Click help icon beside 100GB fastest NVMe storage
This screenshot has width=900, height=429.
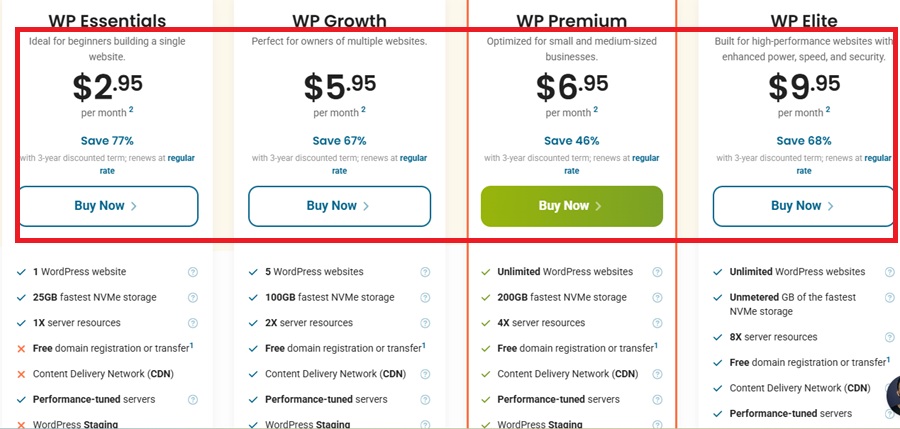[x=425, y=298]
